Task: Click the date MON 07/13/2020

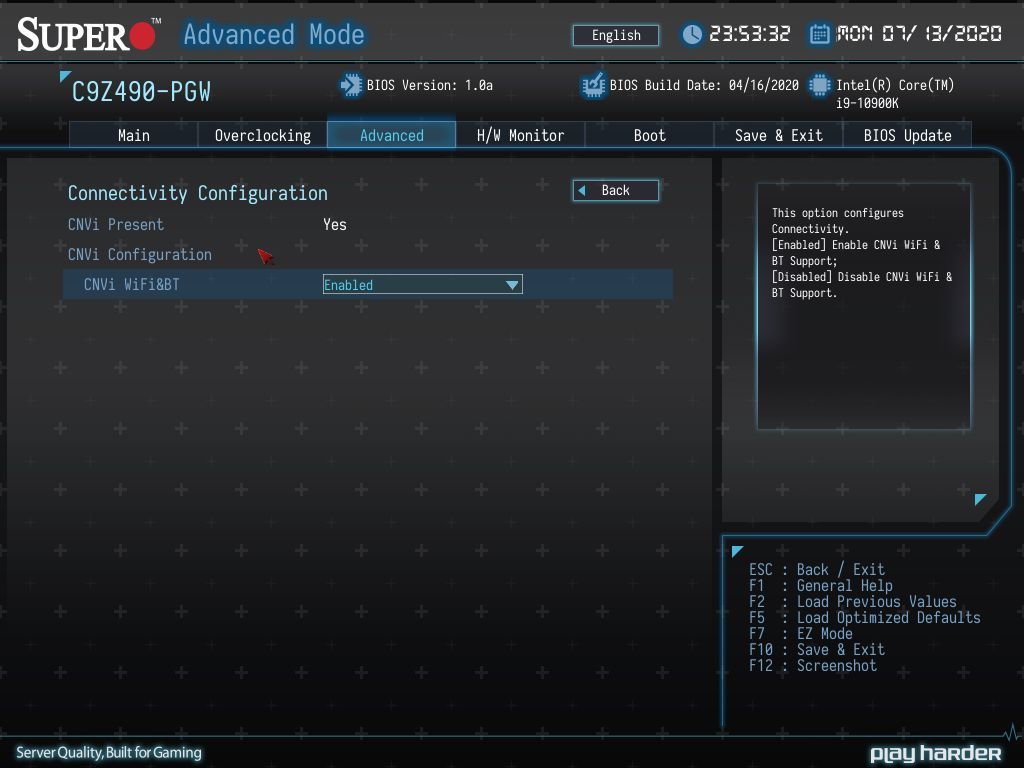Action: (919, 34)
